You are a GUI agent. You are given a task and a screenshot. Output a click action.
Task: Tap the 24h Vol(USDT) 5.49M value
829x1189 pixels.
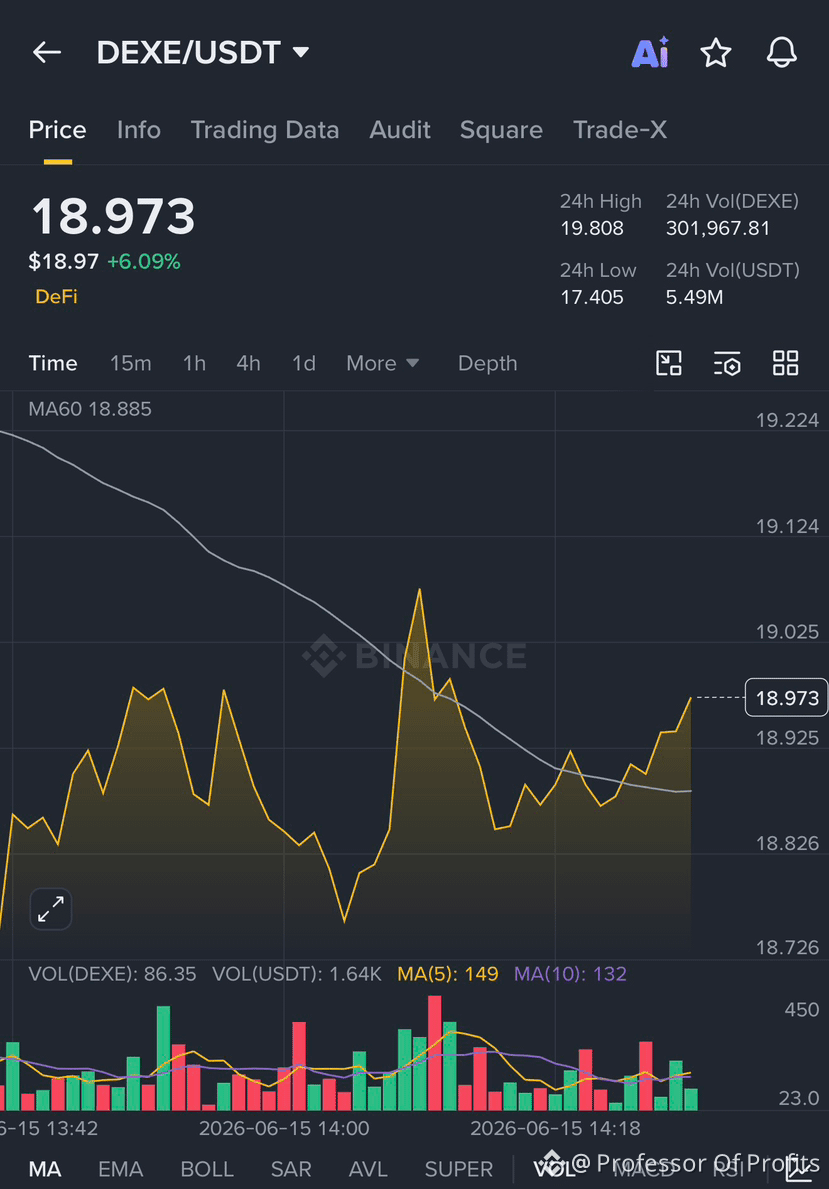point(694,297)
